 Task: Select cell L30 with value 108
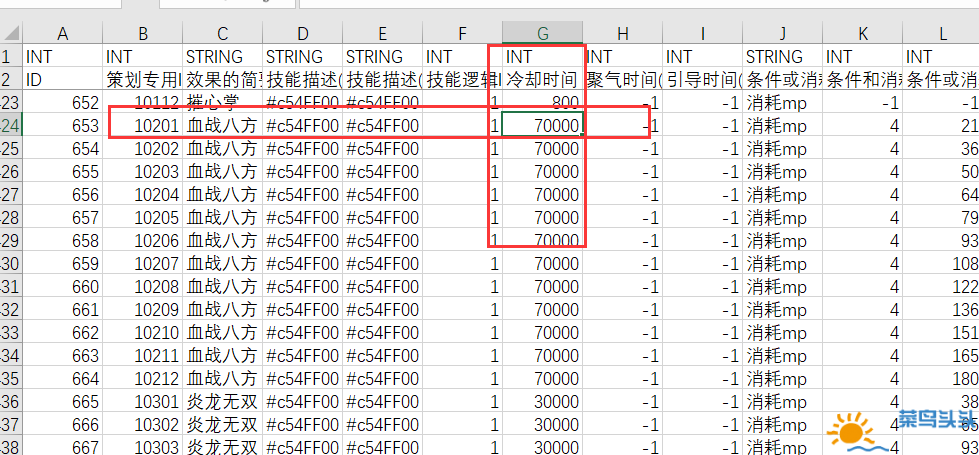pyautogui.click(x=941, y=263)
